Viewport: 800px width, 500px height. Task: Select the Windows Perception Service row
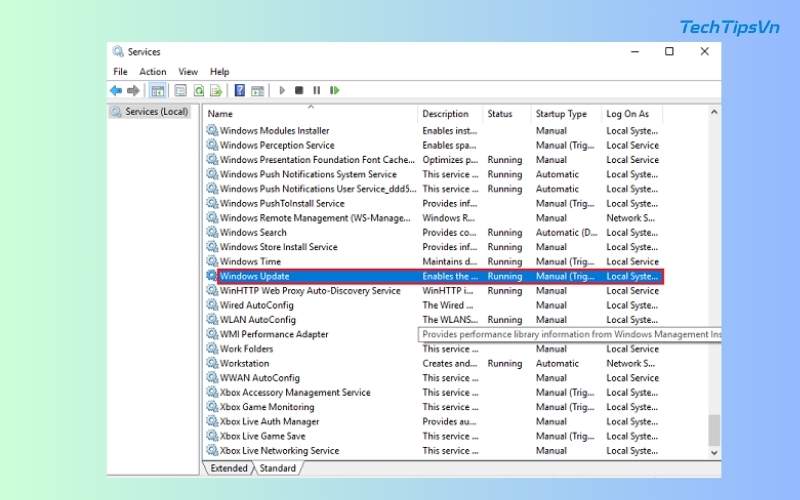[434, 145]
